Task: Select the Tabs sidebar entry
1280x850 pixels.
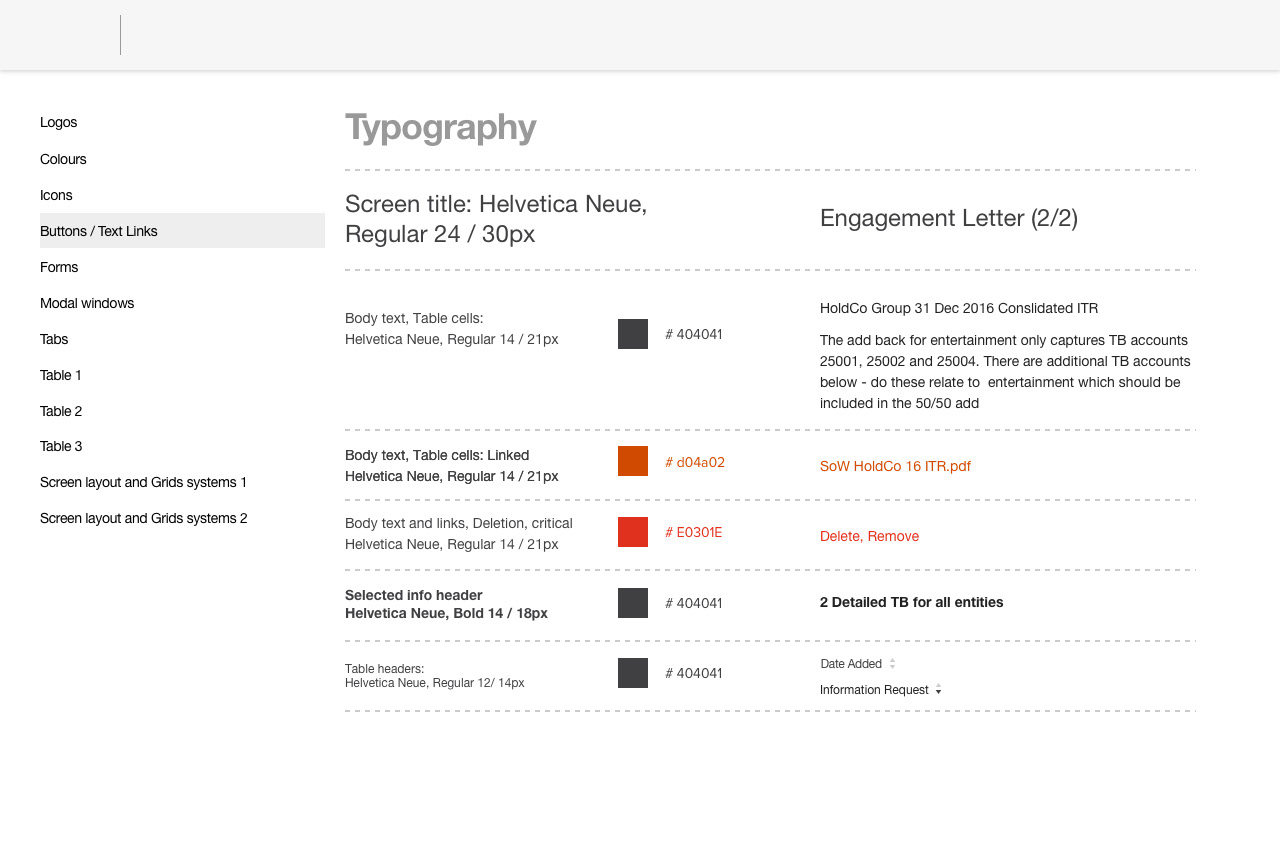Action: [54, 339]
